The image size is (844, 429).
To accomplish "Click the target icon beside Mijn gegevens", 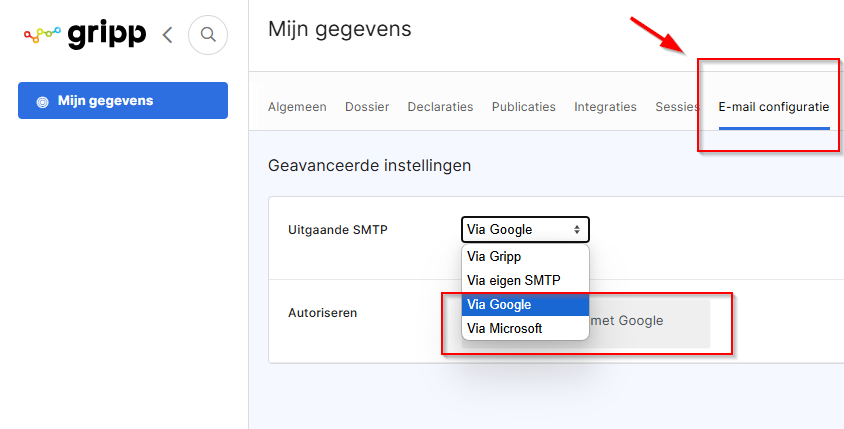I will click(42, 101).
